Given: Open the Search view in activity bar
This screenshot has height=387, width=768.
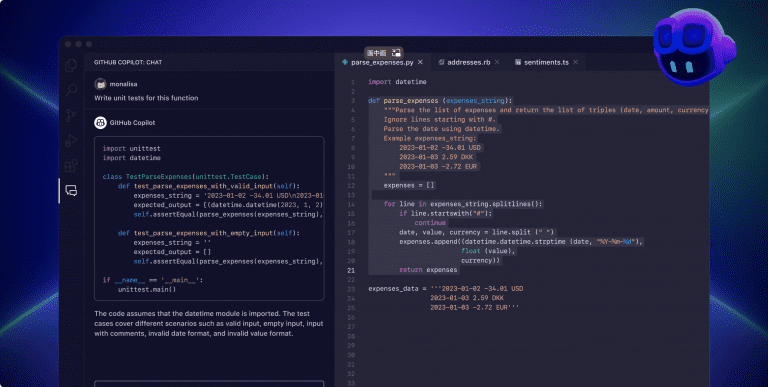Looking at the screenshot, I should (72, 90).
